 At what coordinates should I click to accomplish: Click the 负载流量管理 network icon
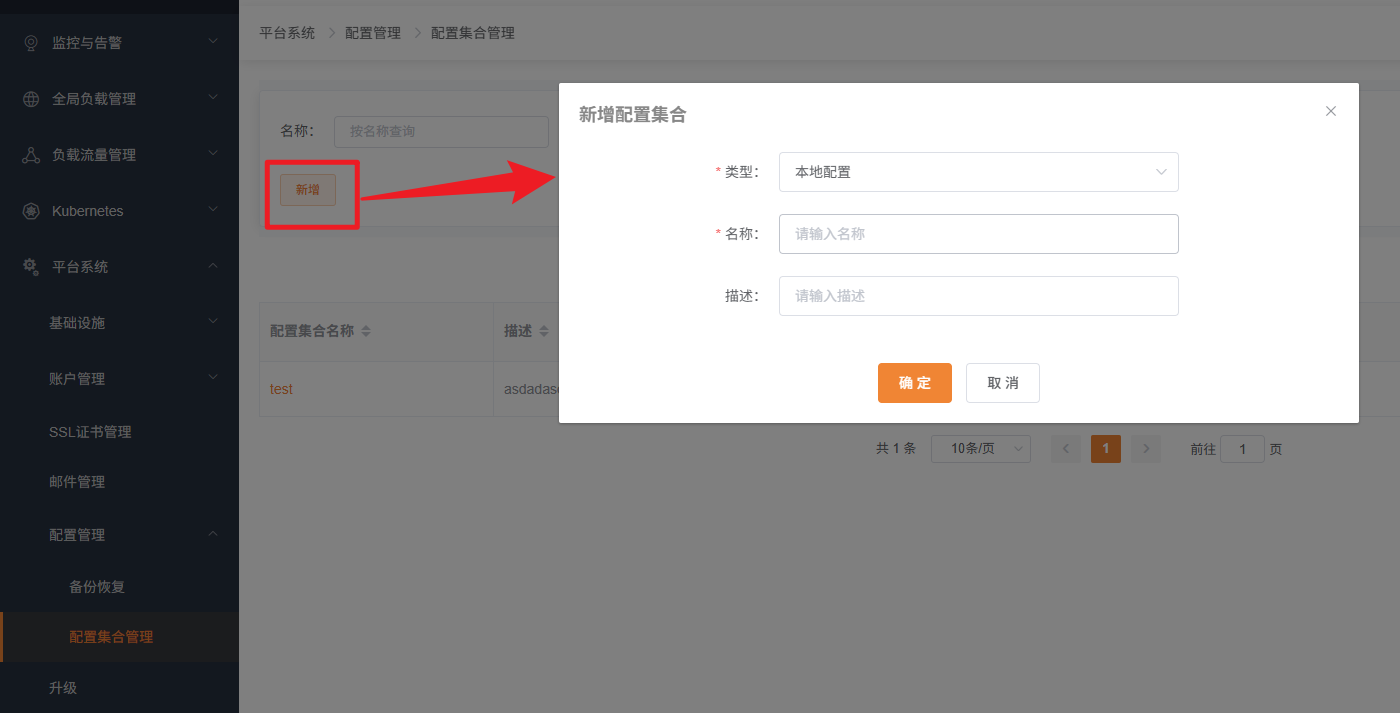31,155
